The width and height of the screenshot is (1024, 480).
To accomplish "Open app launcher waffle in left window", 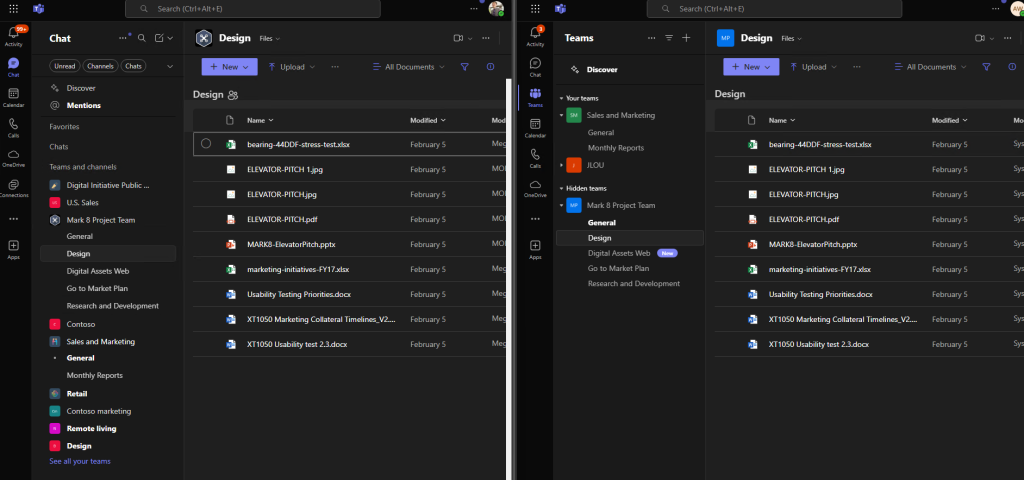I will [x=13, y=9].
